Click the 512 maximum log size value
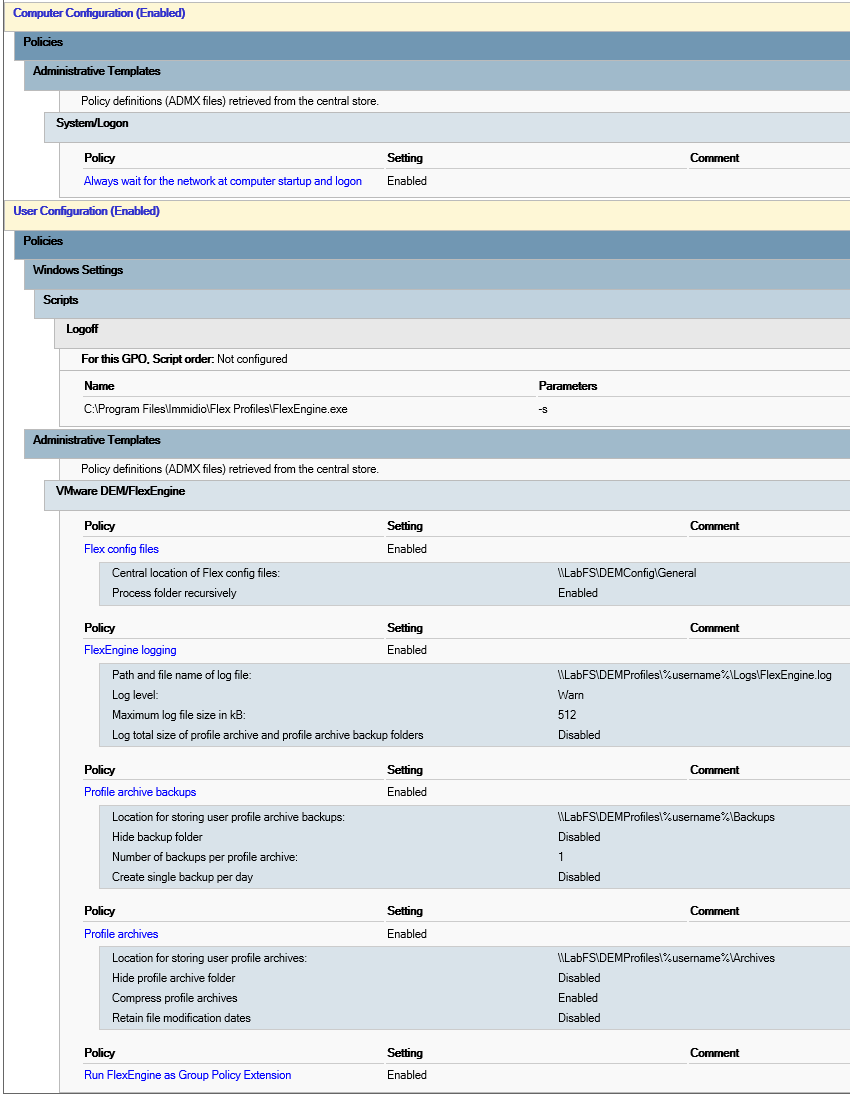Image resolution: width=850 pixels, height=1095 pixels. (x=567, y=715)
